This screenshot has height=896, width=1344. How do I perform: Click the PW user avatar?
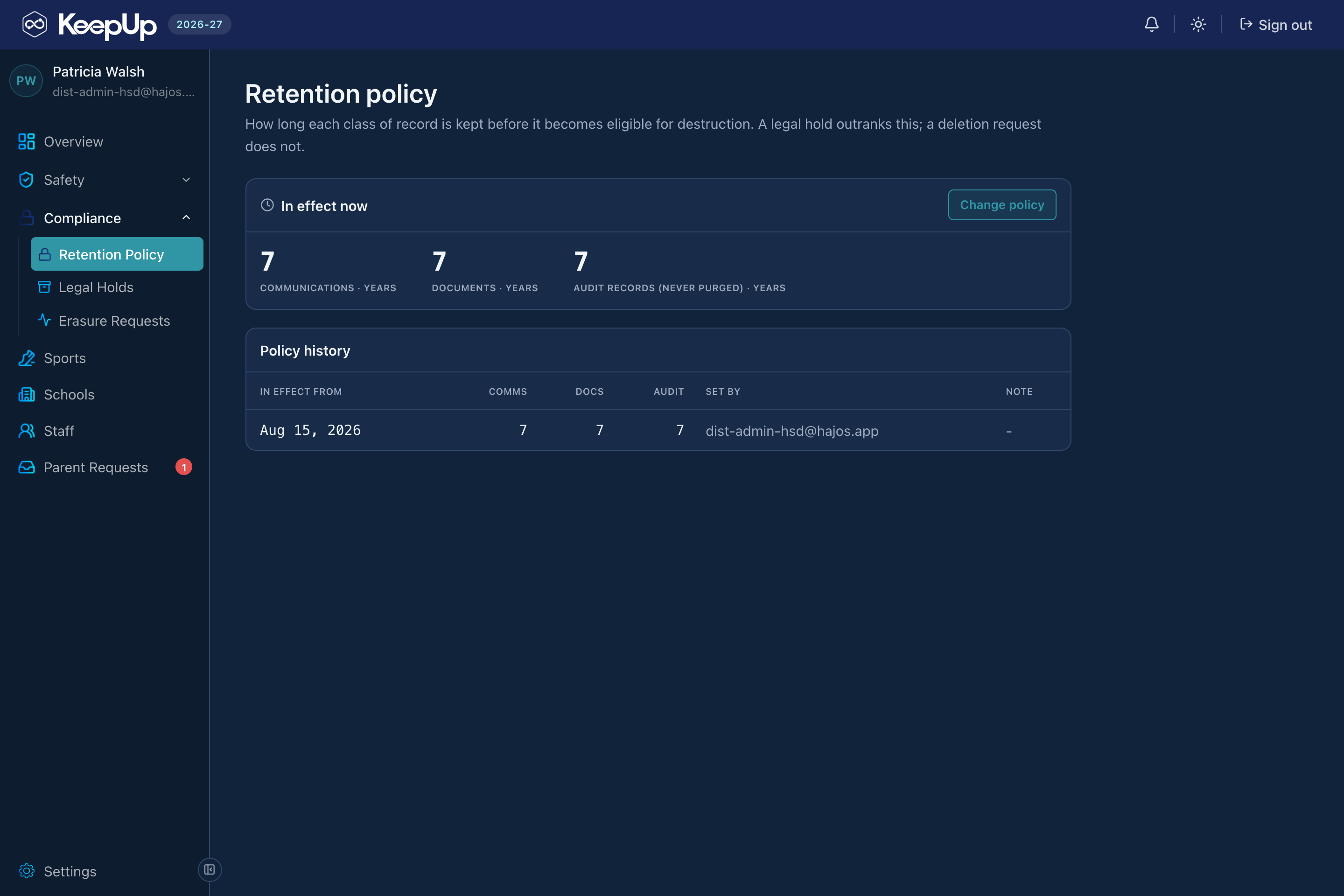tap(26, 81)
